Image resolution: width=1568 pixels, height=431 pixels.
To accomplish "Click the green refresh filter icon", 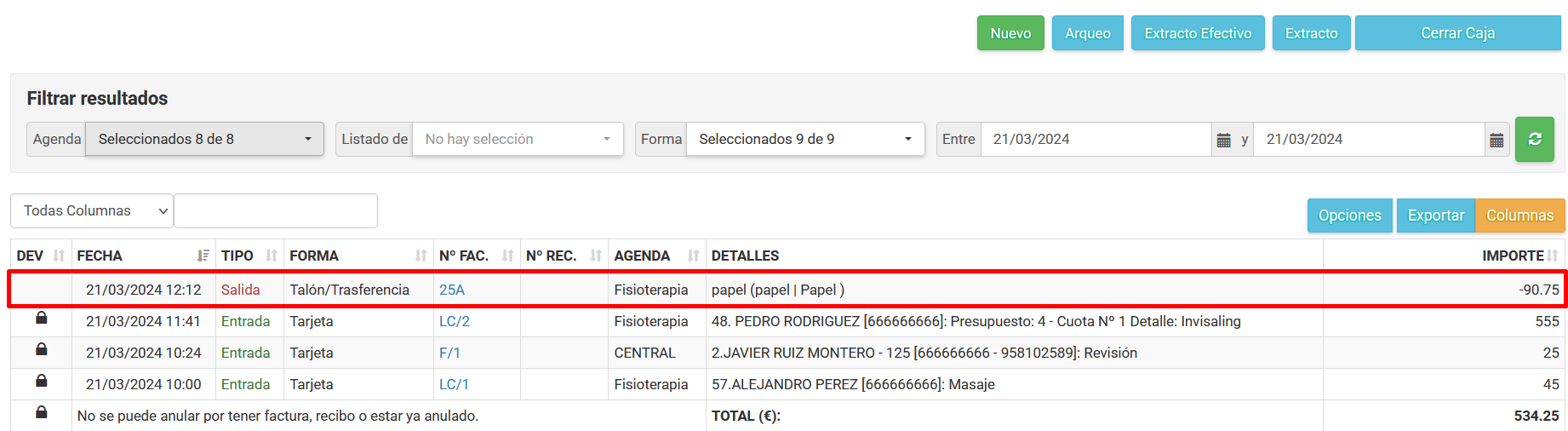I will (1534, 139).
